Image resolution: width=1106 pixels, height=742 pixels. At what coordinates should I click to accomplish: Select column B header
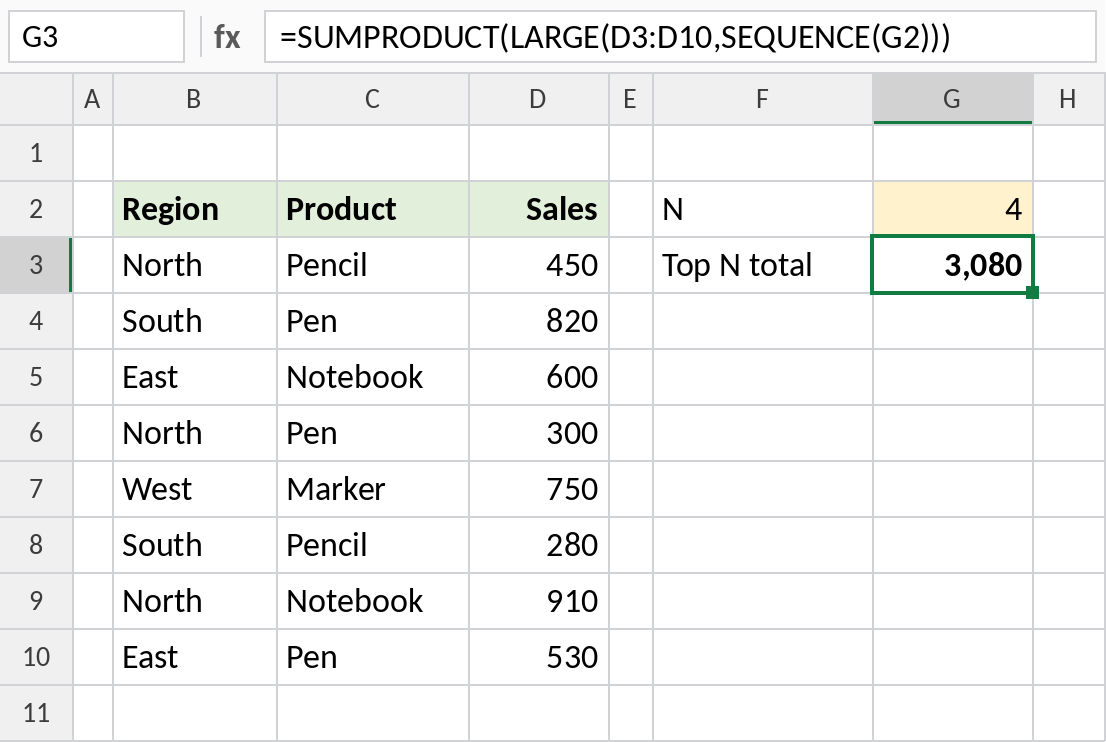[195, 99]
